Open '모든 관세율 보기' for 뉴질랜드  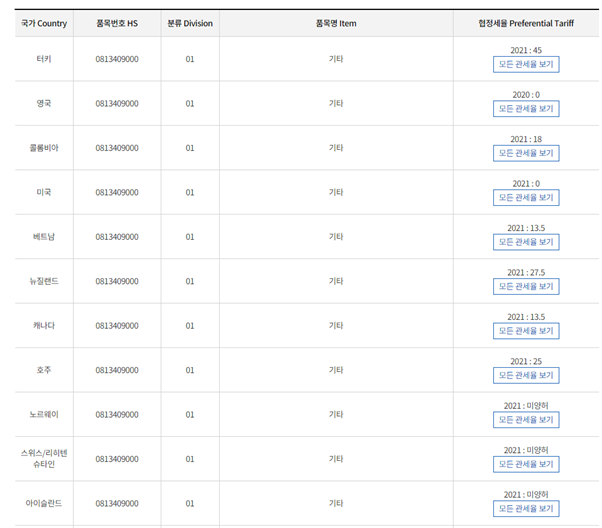[x=526, y=286]
